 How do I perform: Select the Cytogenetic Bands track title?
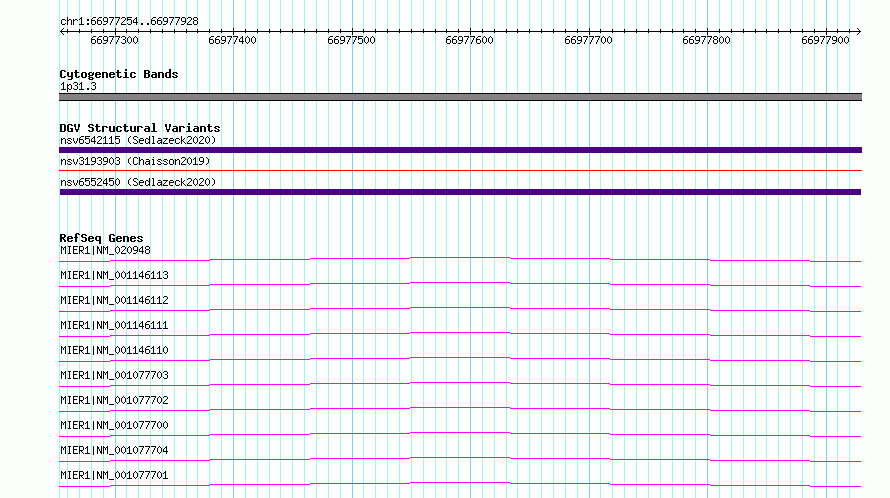(x=119, y=74)
